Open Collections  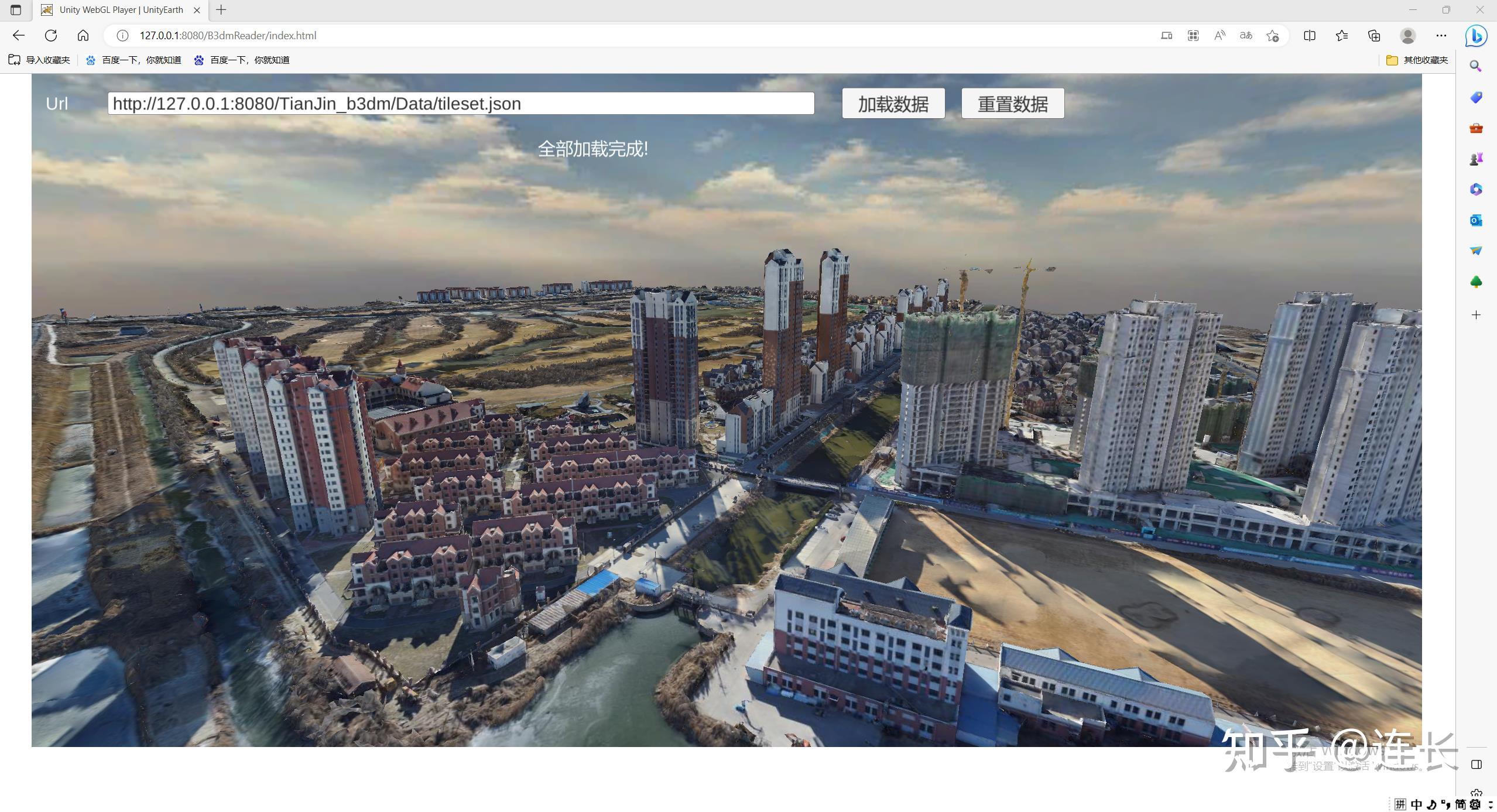[x=1373, y=36]
